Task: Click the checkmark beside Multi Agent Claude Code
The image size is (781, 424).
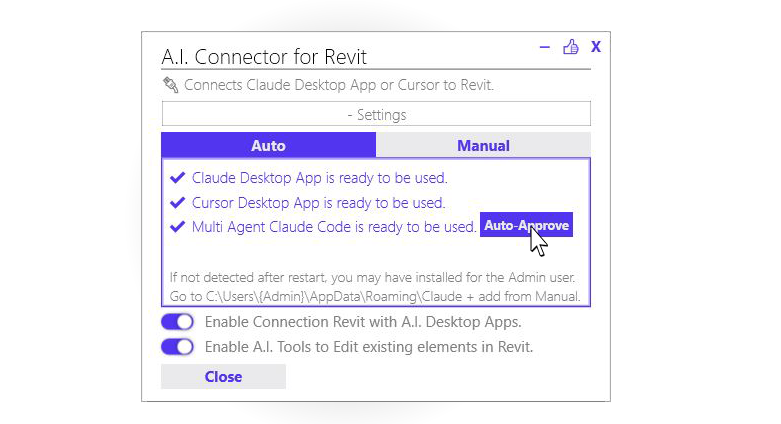Action: [x=178, y=227]
